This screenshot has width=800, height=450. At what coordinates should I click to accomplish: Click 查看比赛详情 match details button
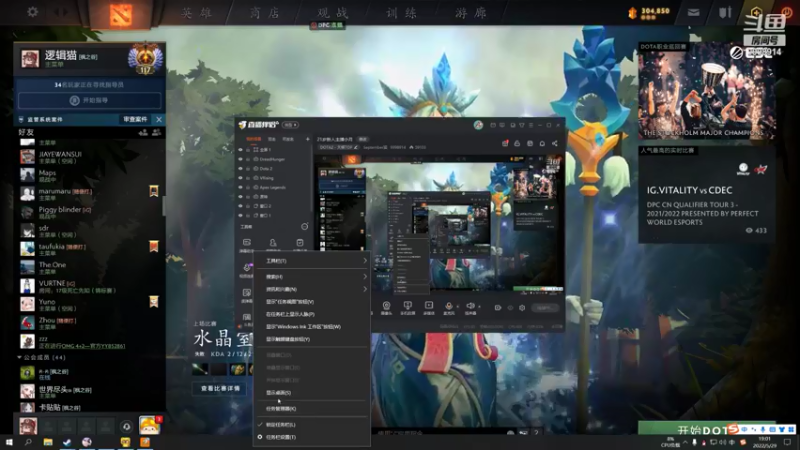[x=220, y=389]
